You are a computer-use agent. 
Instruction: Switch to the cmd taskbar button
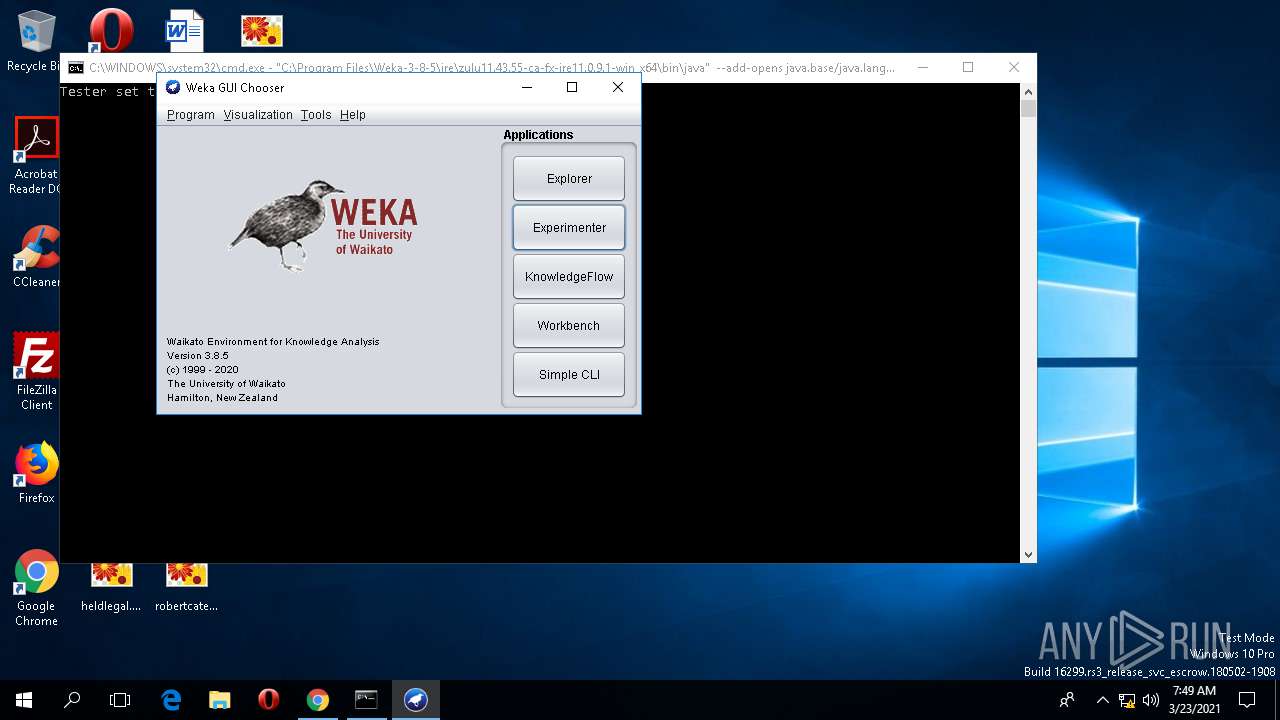click(366, 700)
